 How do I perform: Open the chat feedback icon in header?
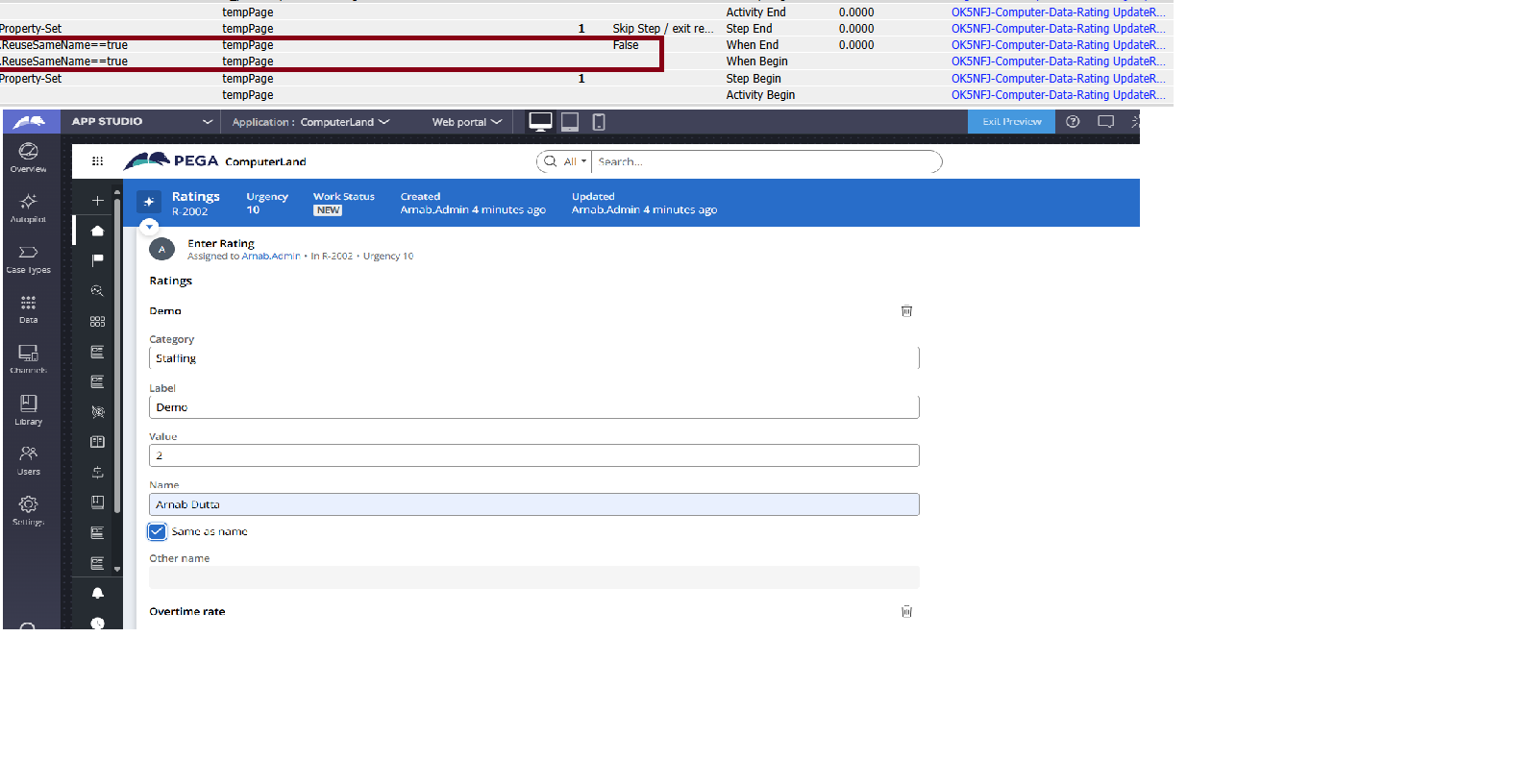pyautogui.click(x=1106, y=122)
